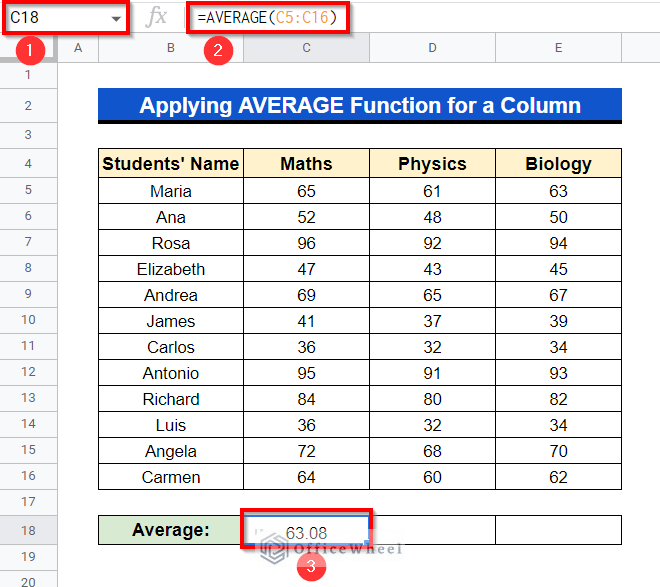
Task: Select the green Average: label cell
Action: point(171,530)
